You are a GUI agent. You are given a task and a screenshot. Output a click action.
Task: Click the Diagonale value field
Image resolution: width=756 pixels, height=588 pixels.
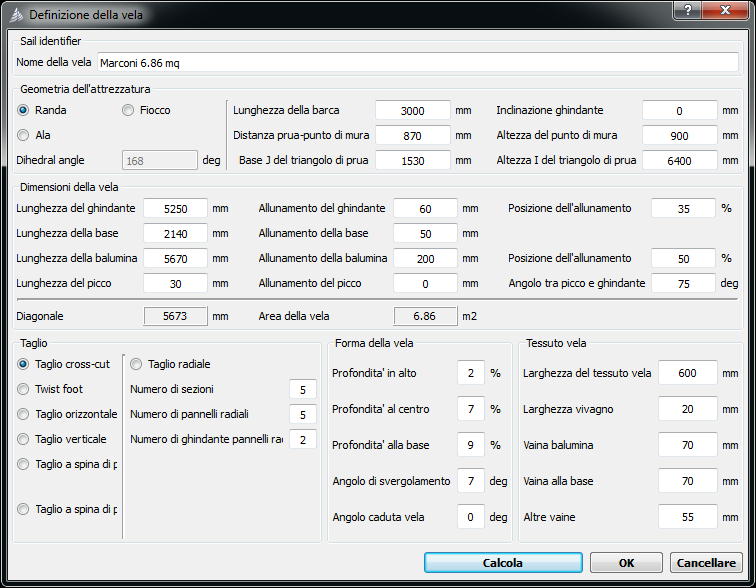point(176,316)
